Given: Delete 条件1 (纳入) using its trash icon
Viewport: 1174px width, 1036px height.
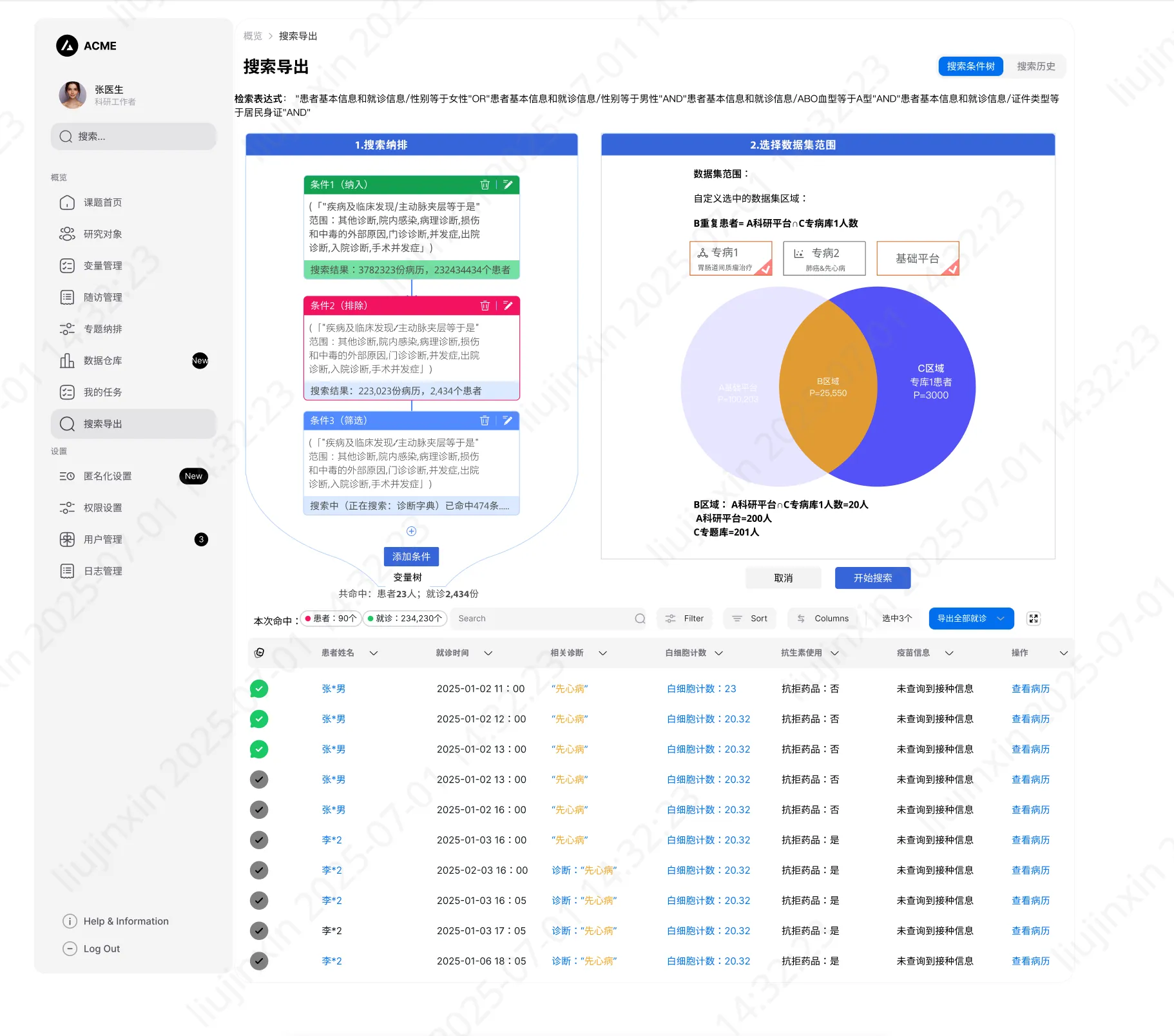Looking at the screenshot, I should tap(485, 184).
